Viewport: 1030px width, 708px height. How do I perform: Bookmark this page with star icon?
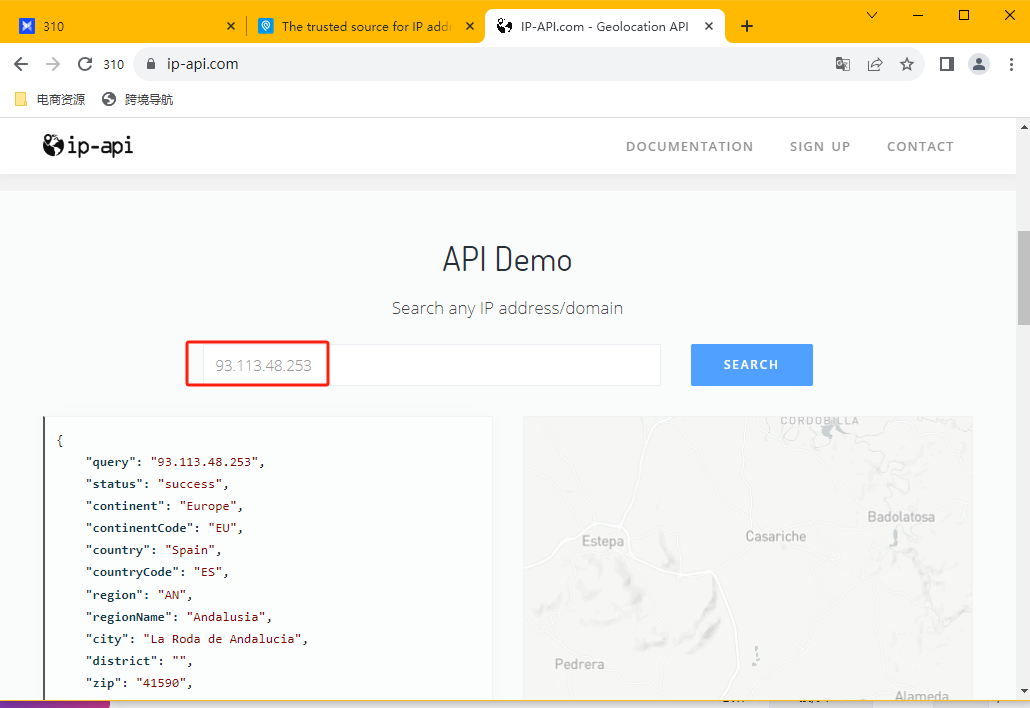[907, 64]
